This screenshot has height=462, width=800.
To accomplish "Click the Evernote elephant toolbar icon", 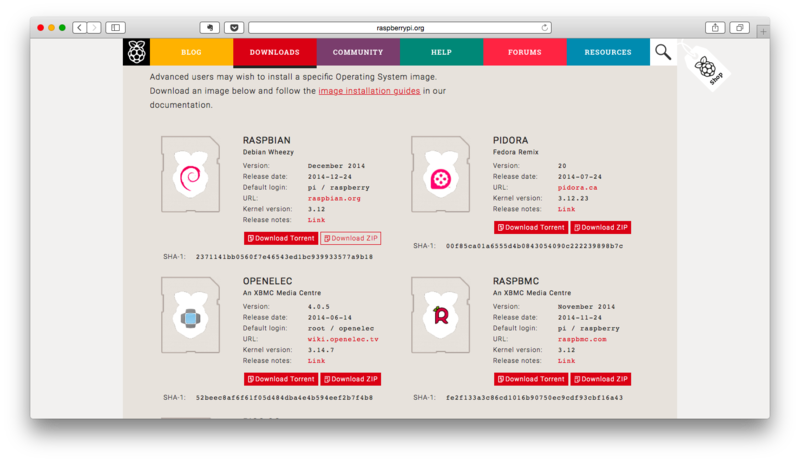I will pyautogui.click(x=210, y=28).
